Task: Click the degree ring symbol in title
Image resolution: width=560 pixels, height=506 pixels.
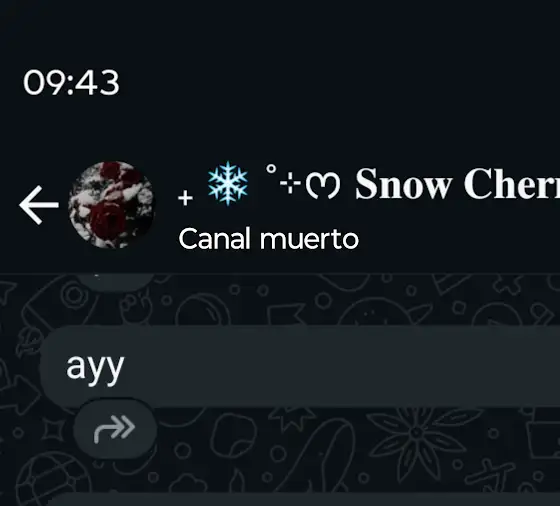Action: click(x=271, y=169)
